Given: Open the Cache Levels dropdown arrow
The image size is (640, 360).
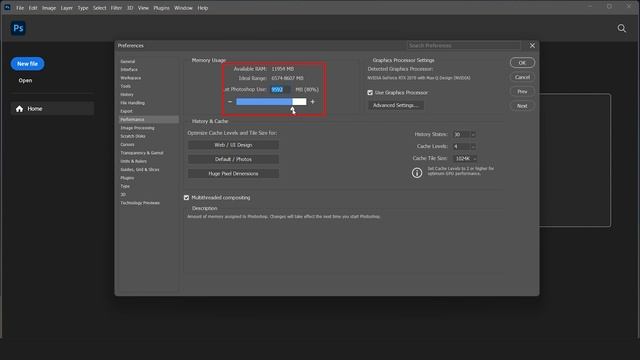Looking at the screenshot, I should [473, 146].
